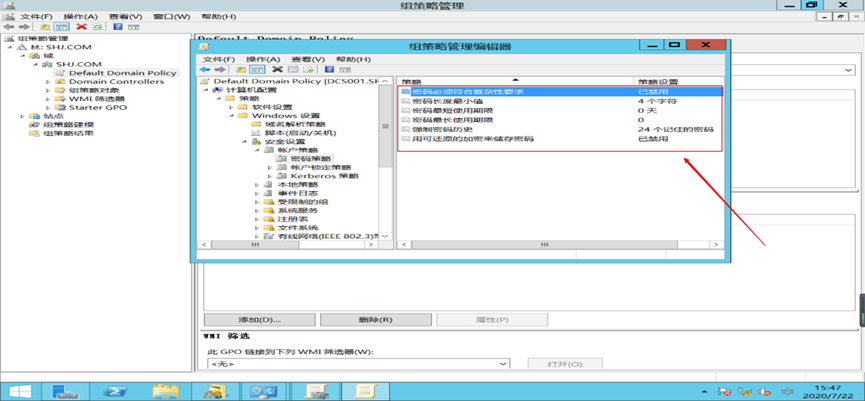Viewport: 865px width, 401px height.
Task: Expand the Domain Controllers node
Action: pyautogui.click(x=48, y=82)
